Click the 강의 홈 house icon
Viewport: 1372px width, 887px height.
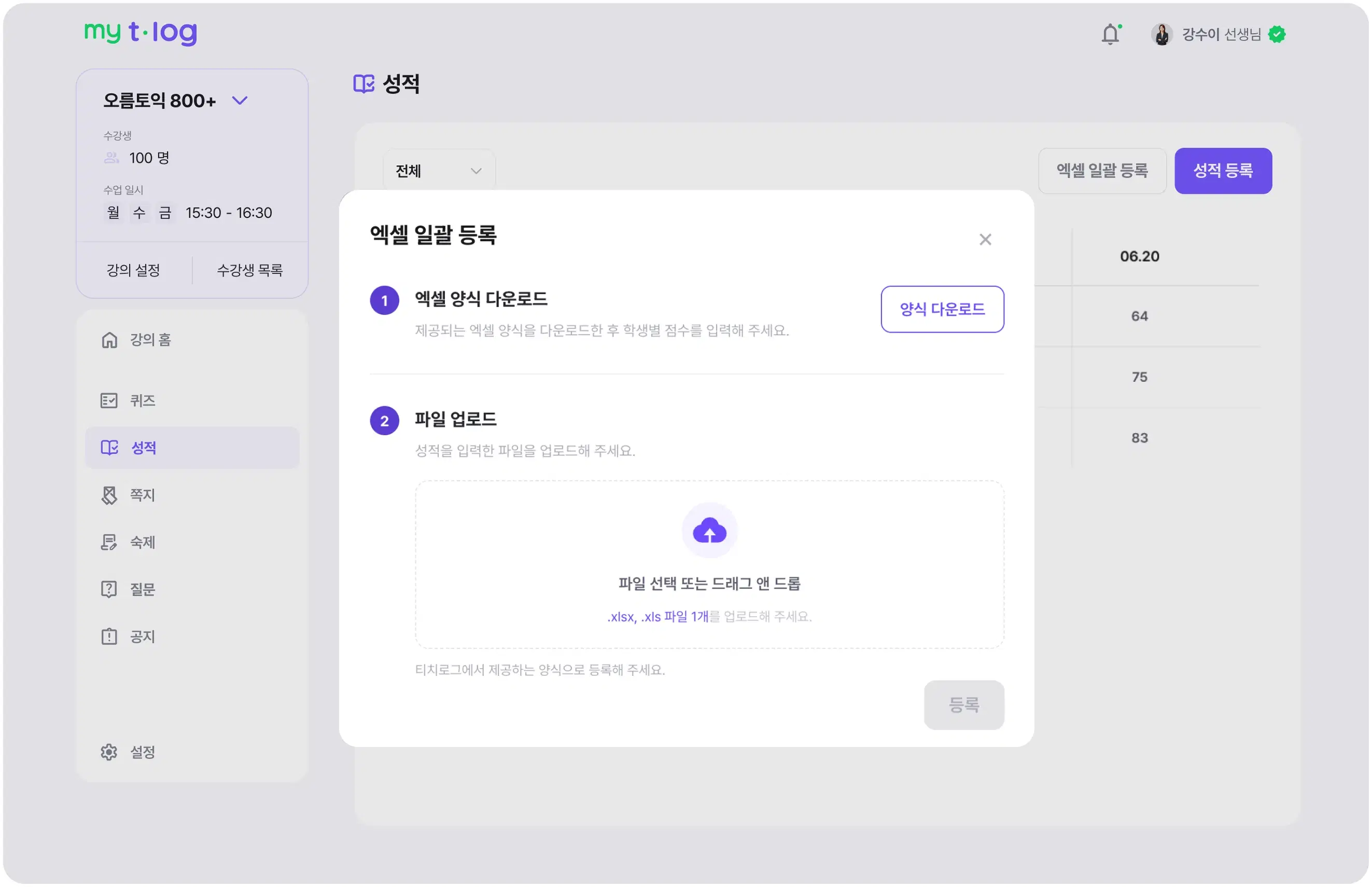point(109,340)
